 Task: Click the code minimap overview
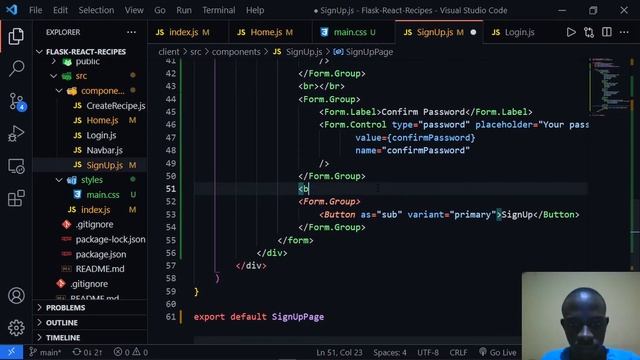[x=609, y=86]
